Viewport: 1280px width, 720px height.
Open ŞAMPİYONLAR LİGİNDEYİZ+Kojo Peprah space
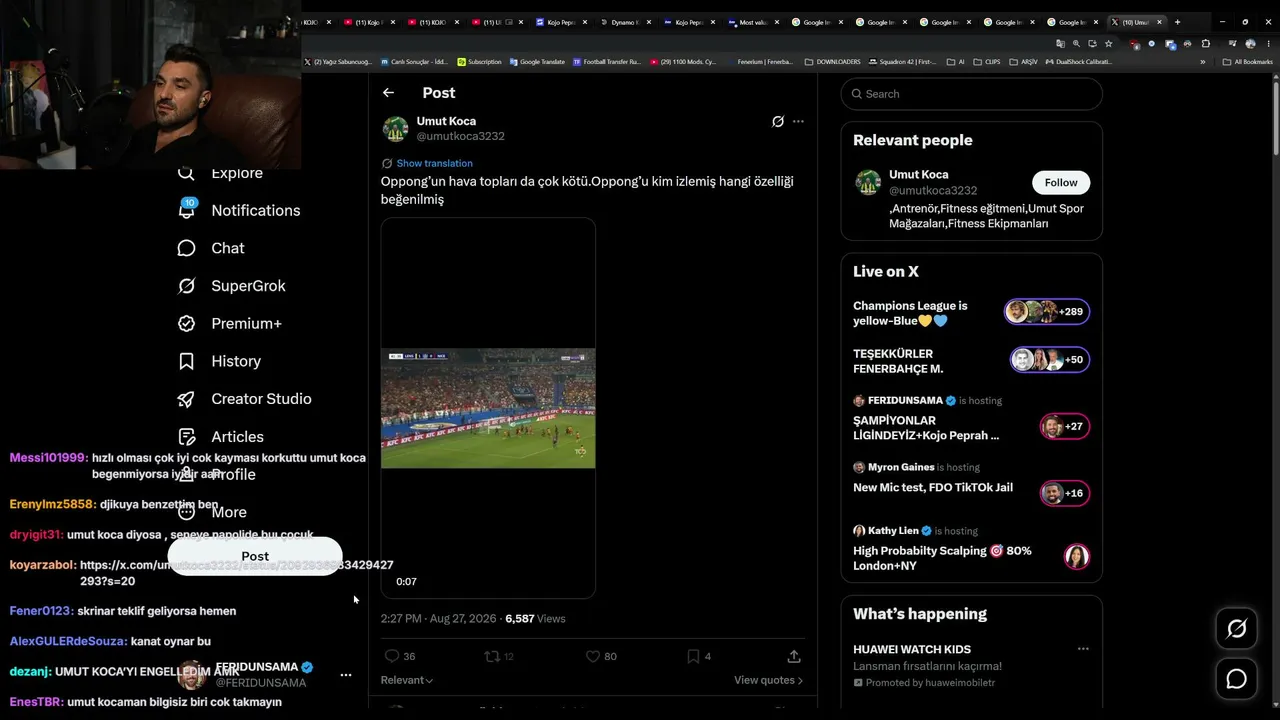pos(971,421)
